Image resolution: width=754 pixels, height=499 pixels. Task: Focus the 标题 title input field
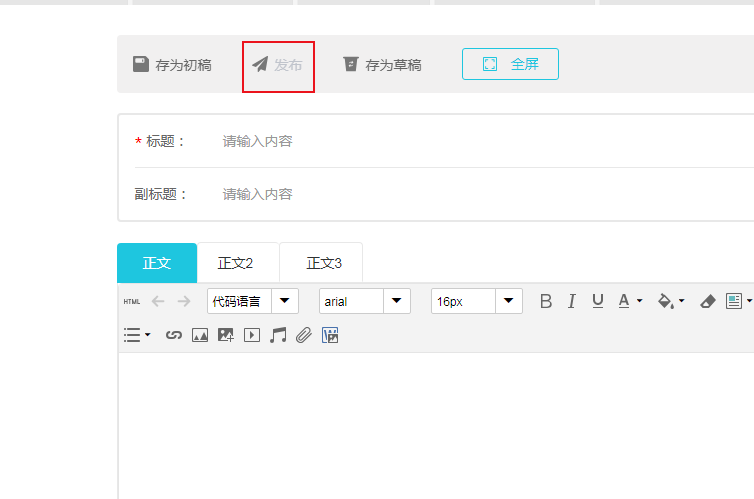pos(486,141)
